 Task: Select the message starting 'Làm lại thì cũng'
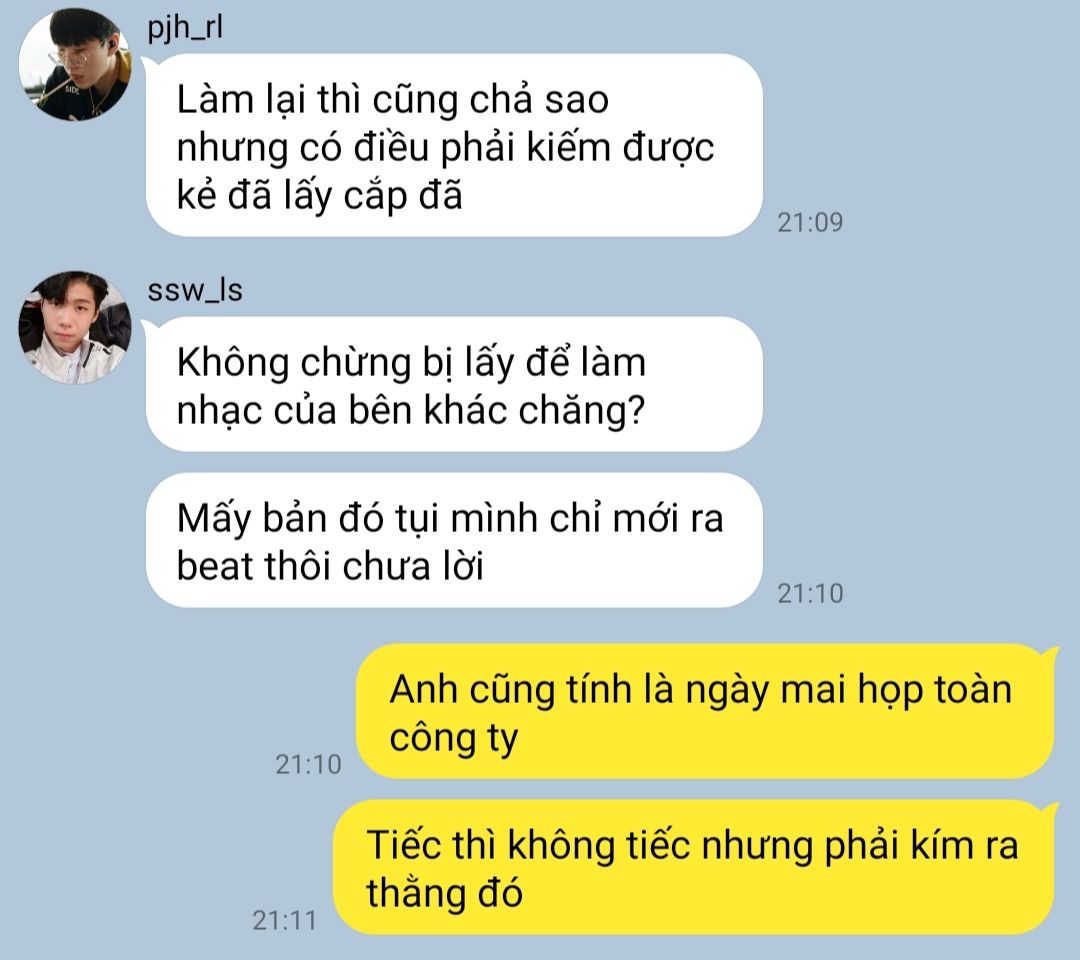(454, 145)
